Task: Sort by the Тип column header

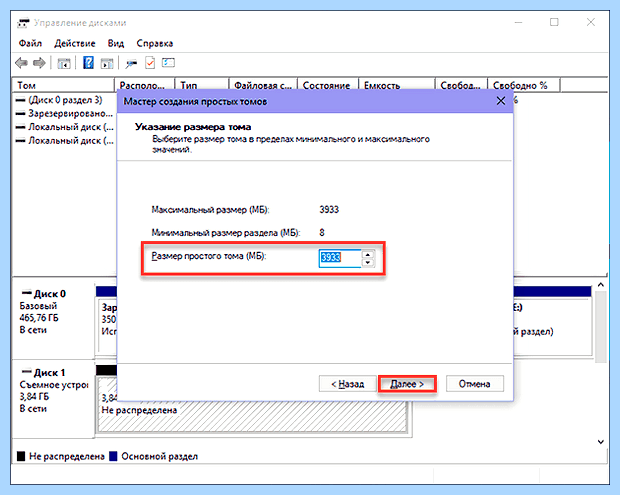Action: (x=202, y=85)
